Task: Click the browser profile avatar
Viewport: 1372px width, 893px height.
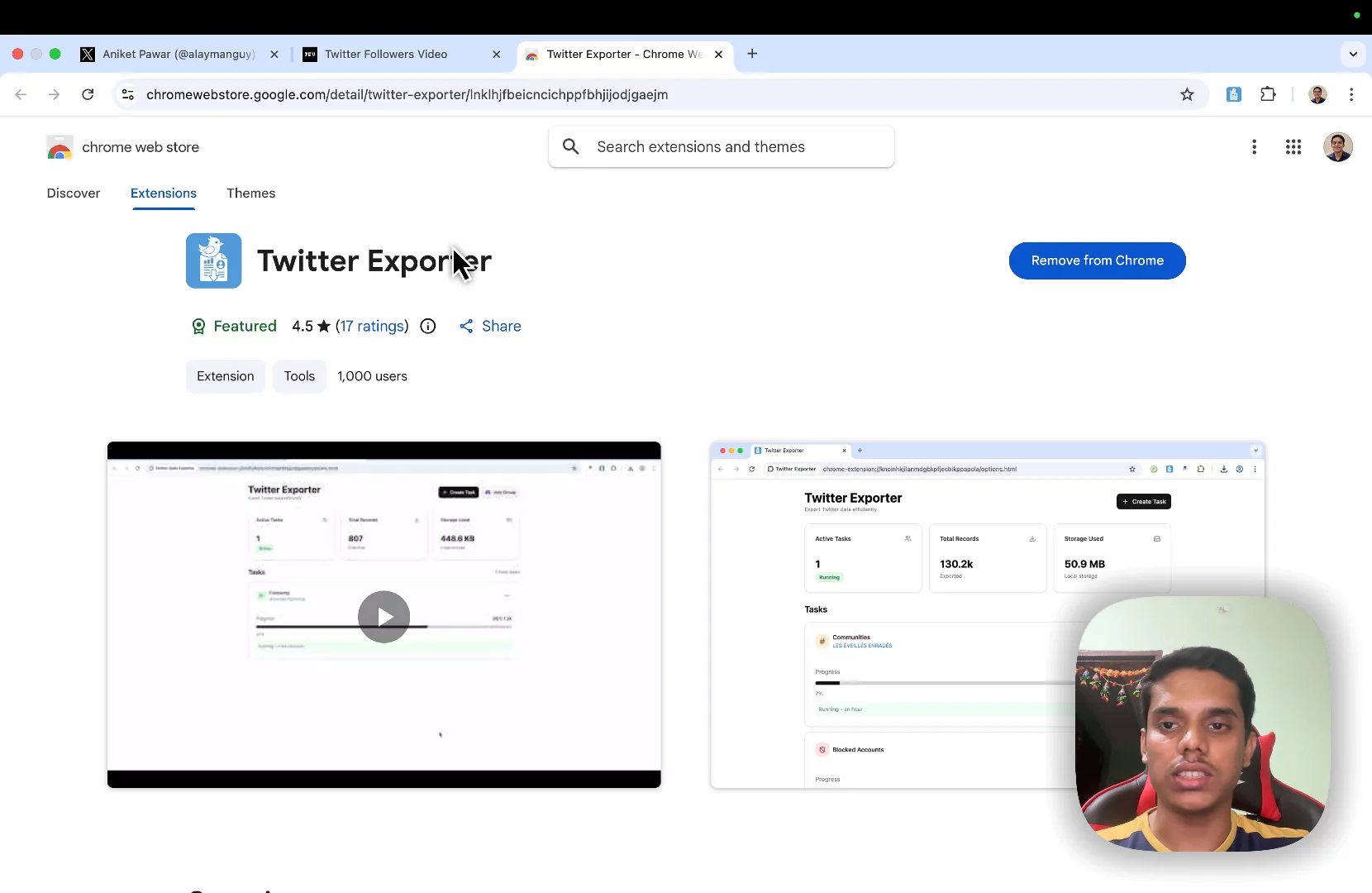Action: point(1318,94)
